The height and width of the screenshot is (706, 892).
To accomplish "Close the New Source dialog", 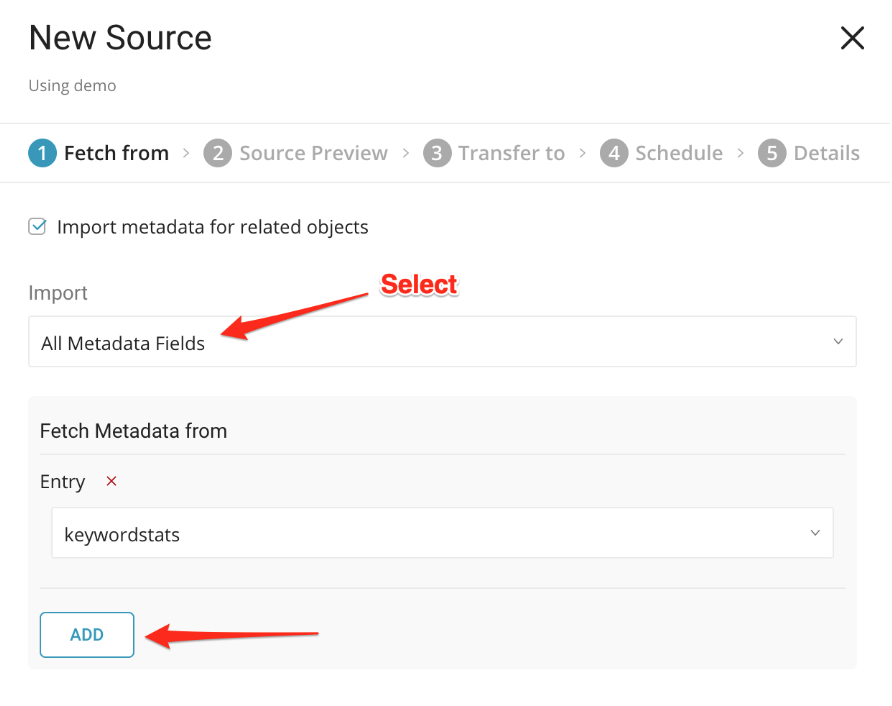I will 852,39.
